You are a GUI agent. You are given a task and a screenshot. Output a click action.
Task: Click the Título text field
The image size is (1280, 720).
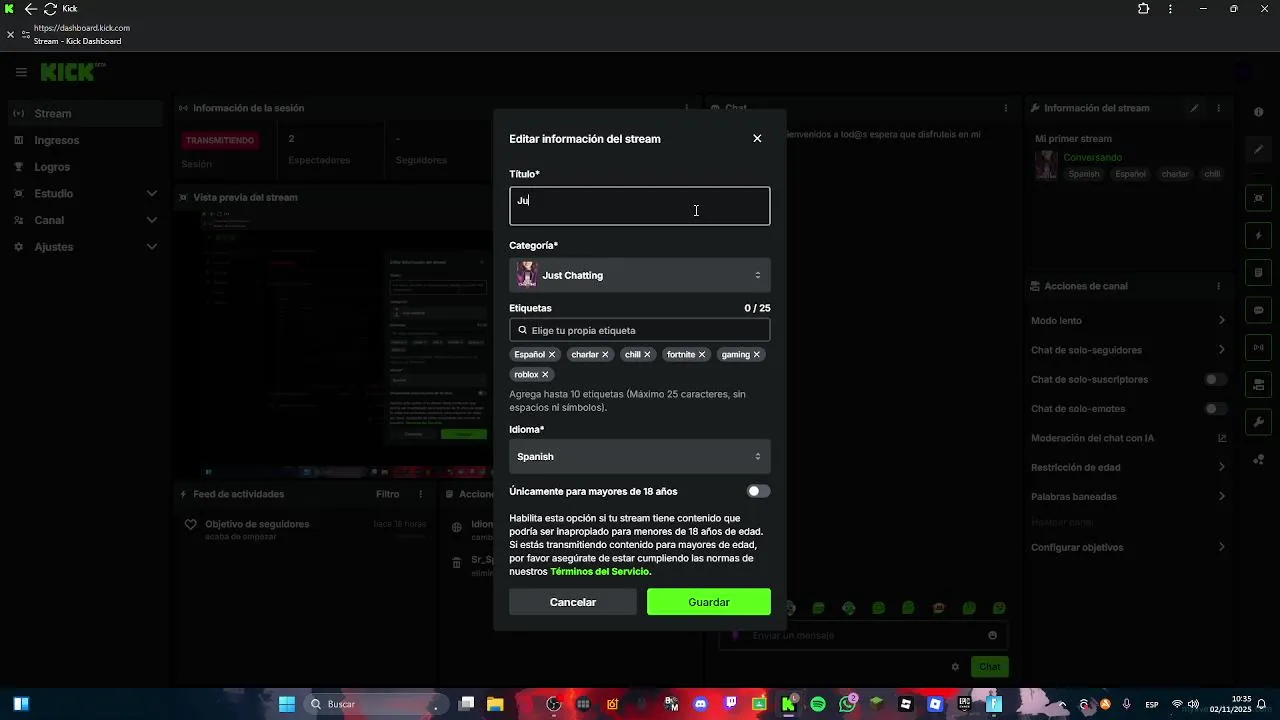pyautogui.click(x=640, y=206)
